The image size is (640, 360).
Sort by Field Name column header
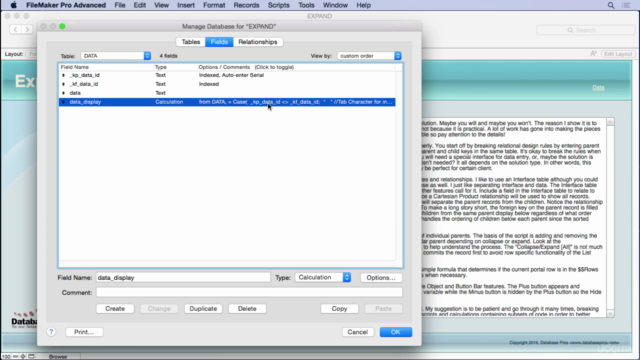click(x=75, y=67)
